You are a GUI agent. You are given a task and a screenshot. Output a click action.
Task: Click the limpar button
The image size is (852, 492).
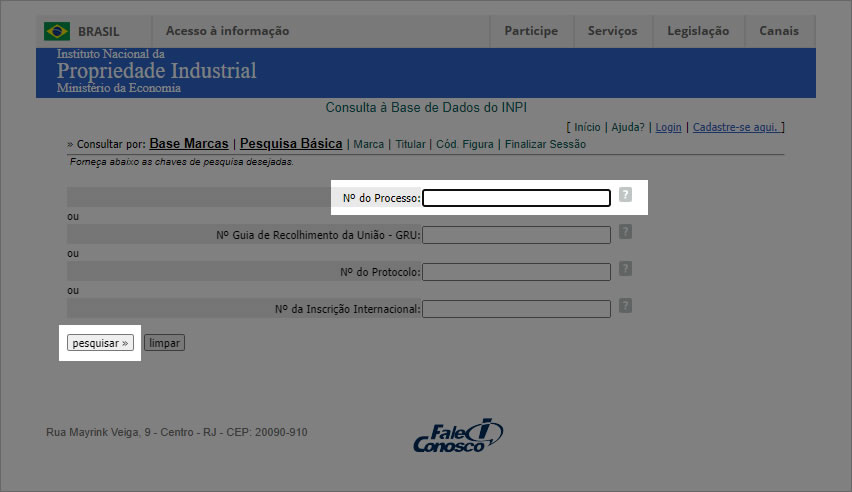coord(164,343)
